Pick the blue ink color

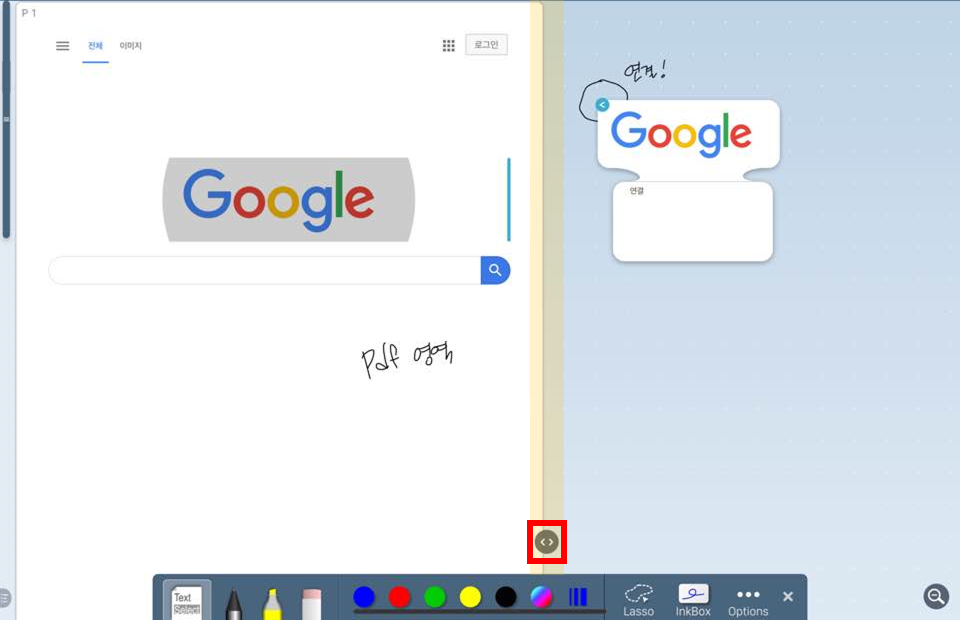pyautogui.click(x=364, y=596)
